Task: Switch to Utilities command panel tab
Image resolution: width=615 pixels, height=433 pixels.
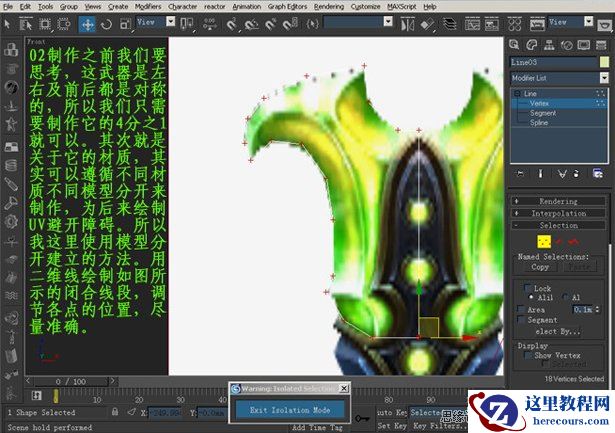Action: point(601,45)
